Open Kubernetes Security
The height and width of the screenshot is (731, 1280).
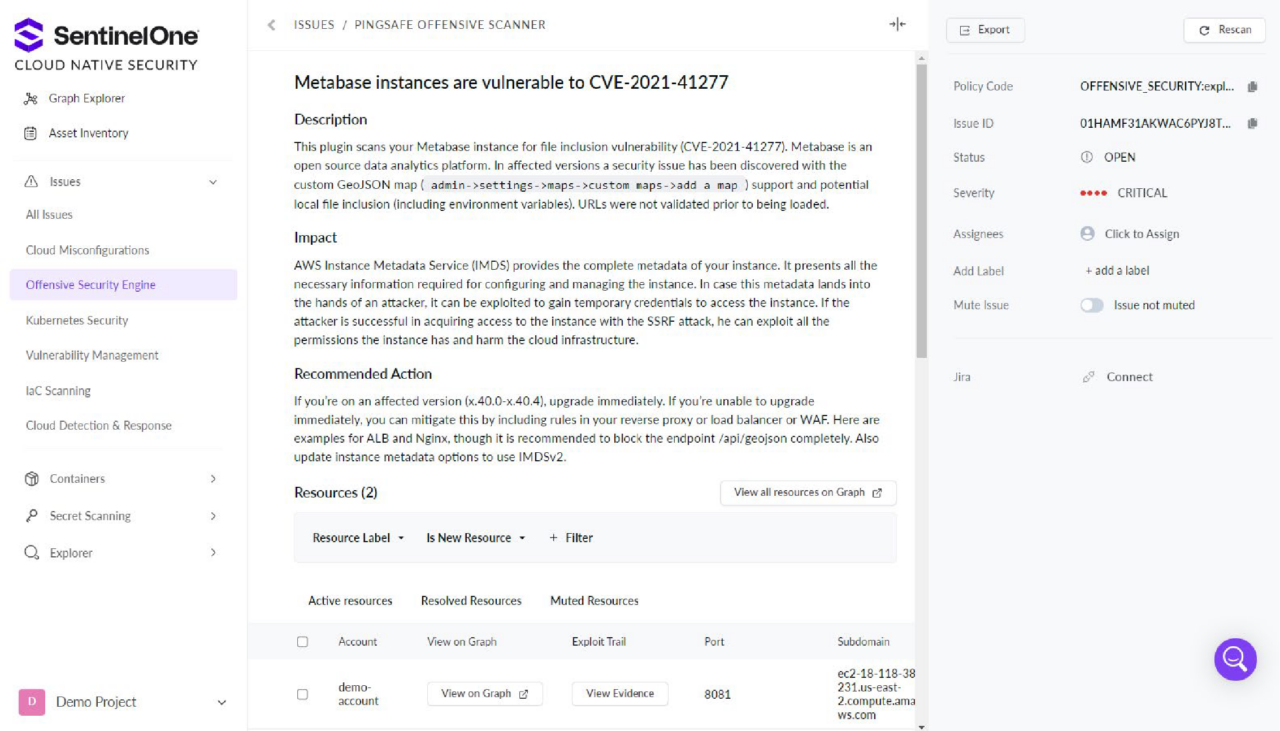(x=77, y=321)
